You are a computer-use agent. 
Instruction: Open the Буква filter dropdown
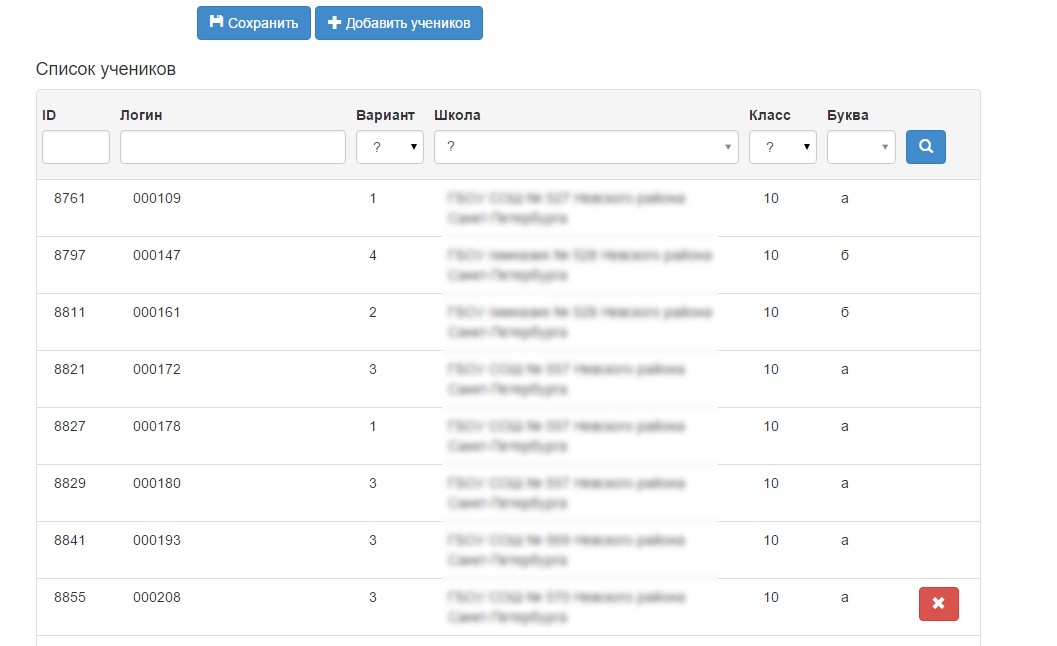click(x=861, y=147)
